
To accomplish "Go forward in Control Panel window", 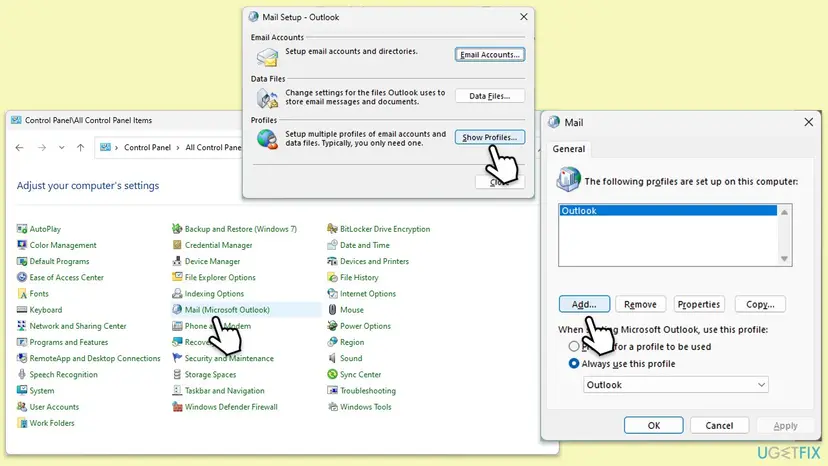I will click(x=42, y=147).
